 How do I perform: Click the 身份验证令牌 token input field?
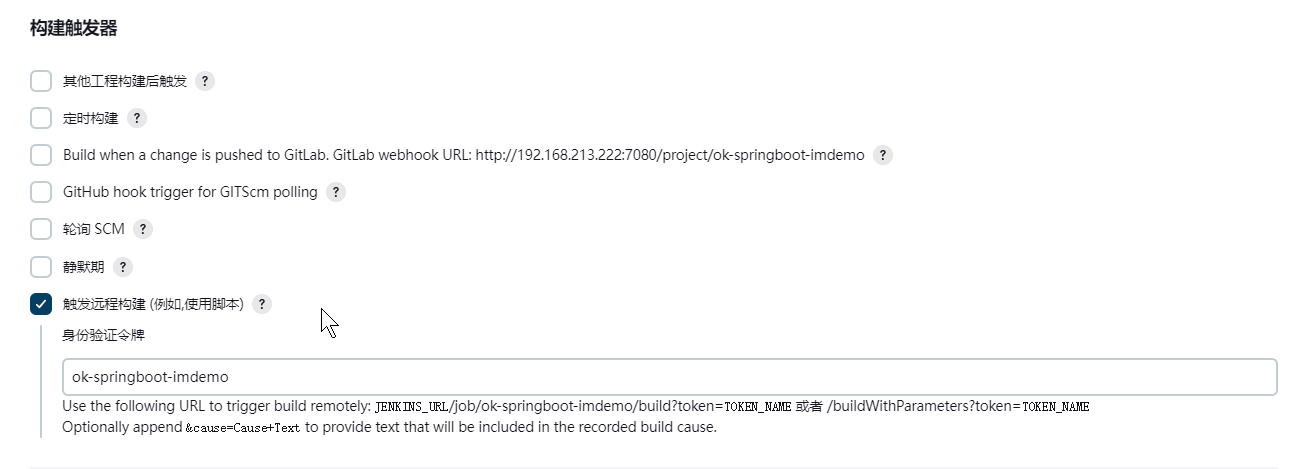pos(669,377)
